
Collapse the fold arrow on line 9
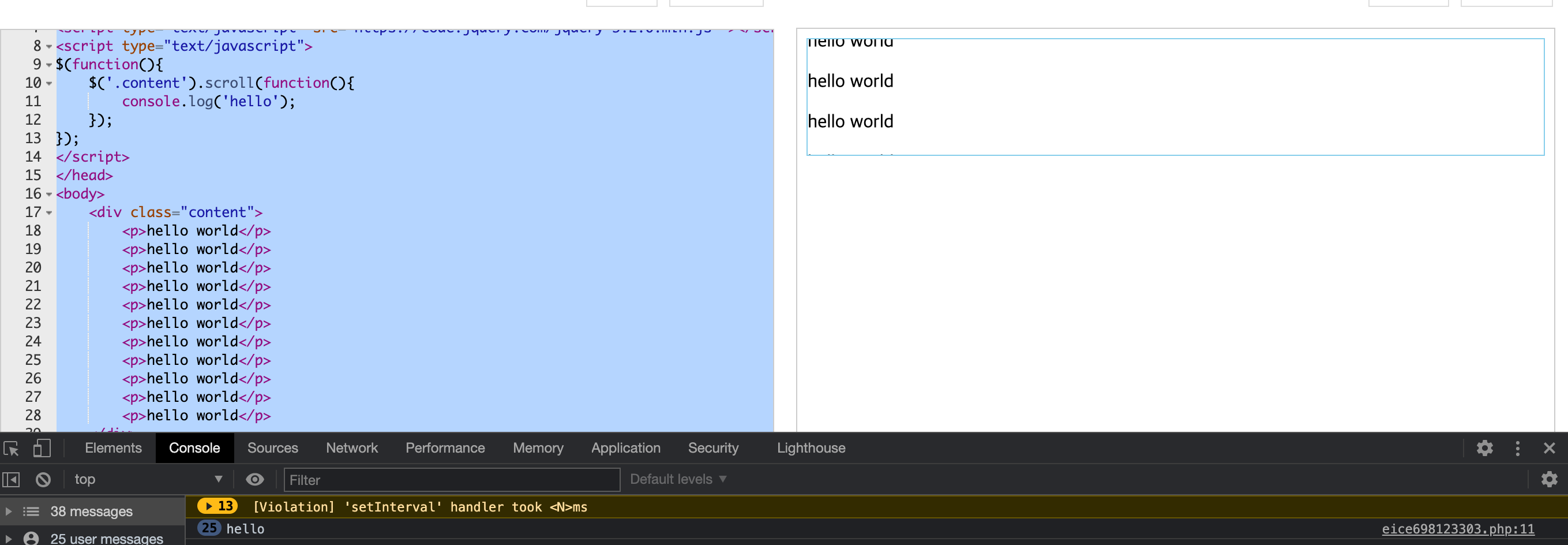pyautogui.click(x=49, y=65)
